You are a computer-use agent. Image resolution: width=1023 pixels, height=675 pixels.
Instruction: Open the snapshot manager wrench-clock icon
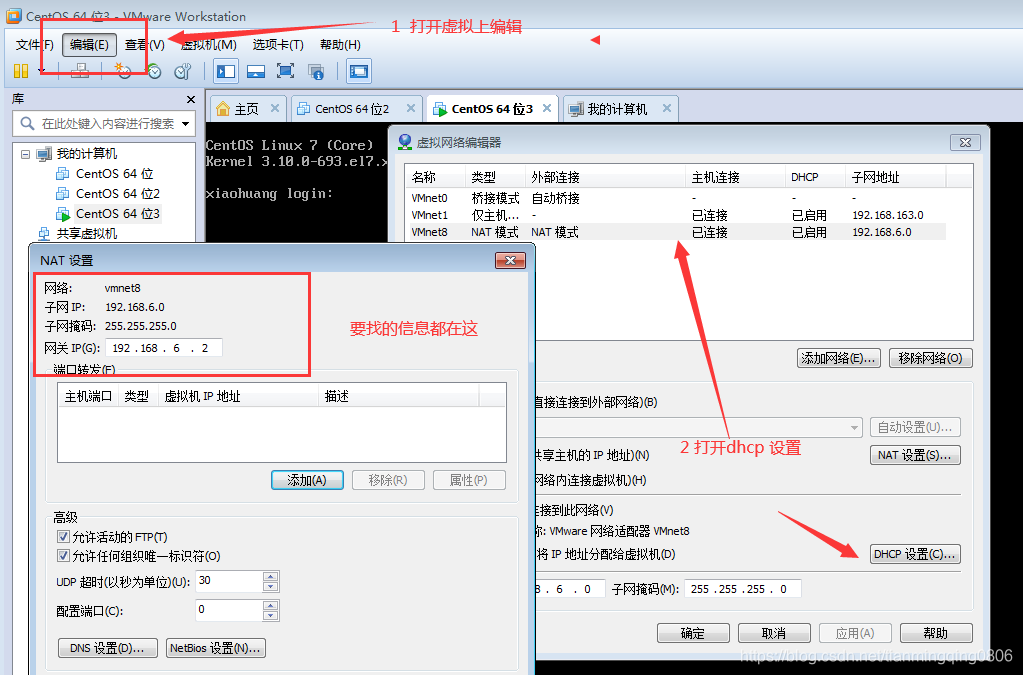183,71
